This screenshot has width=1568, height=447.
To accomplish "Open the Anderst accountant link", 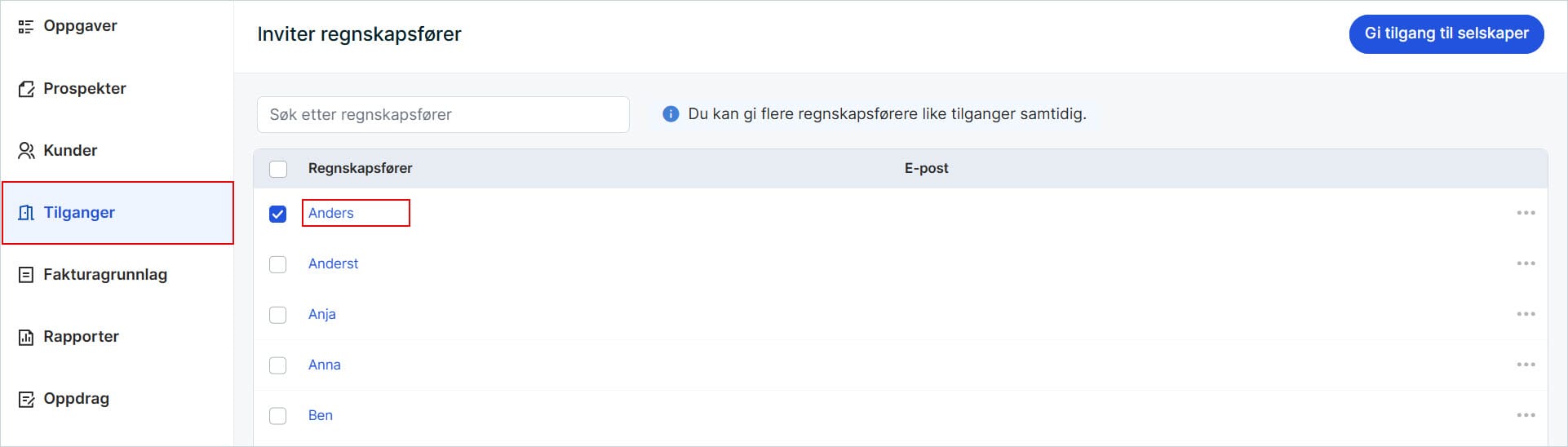I will 334,263.
